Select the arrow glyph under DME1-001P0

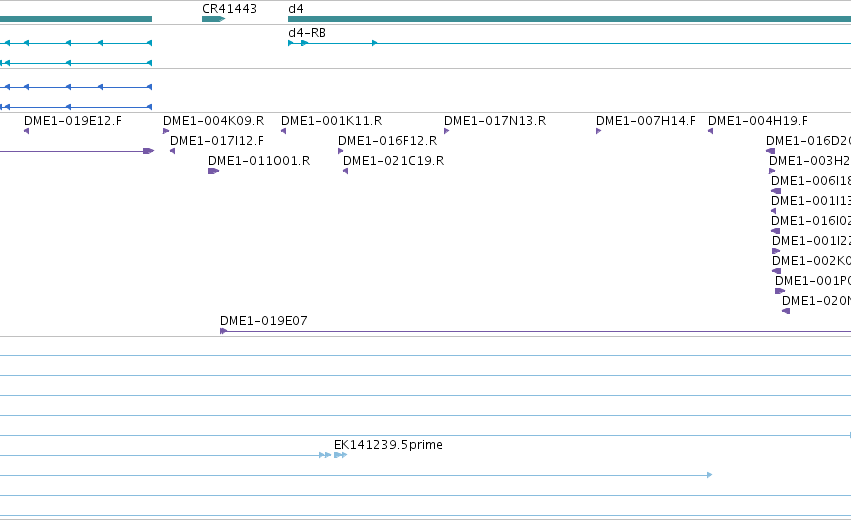pyautogui.click(x=780, y=291)
